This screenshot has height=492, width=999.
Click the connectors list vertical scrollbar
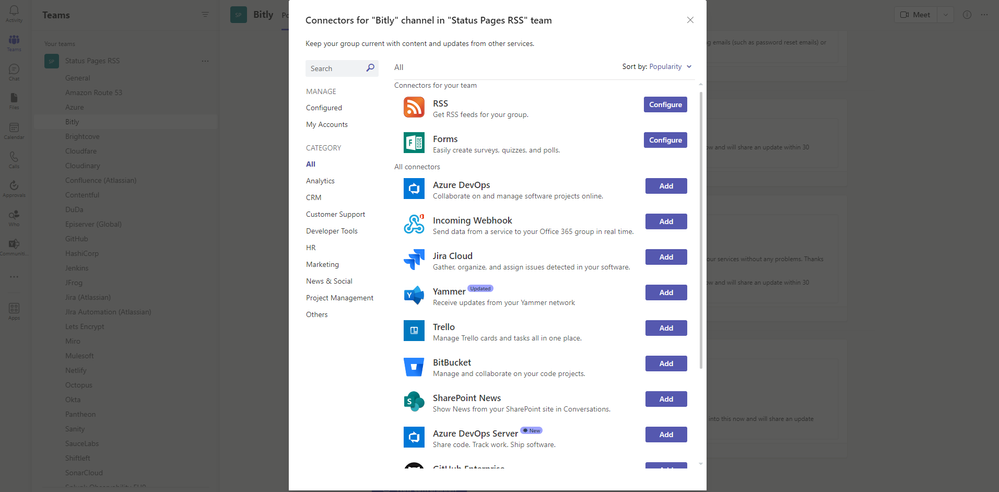point(701,229)
